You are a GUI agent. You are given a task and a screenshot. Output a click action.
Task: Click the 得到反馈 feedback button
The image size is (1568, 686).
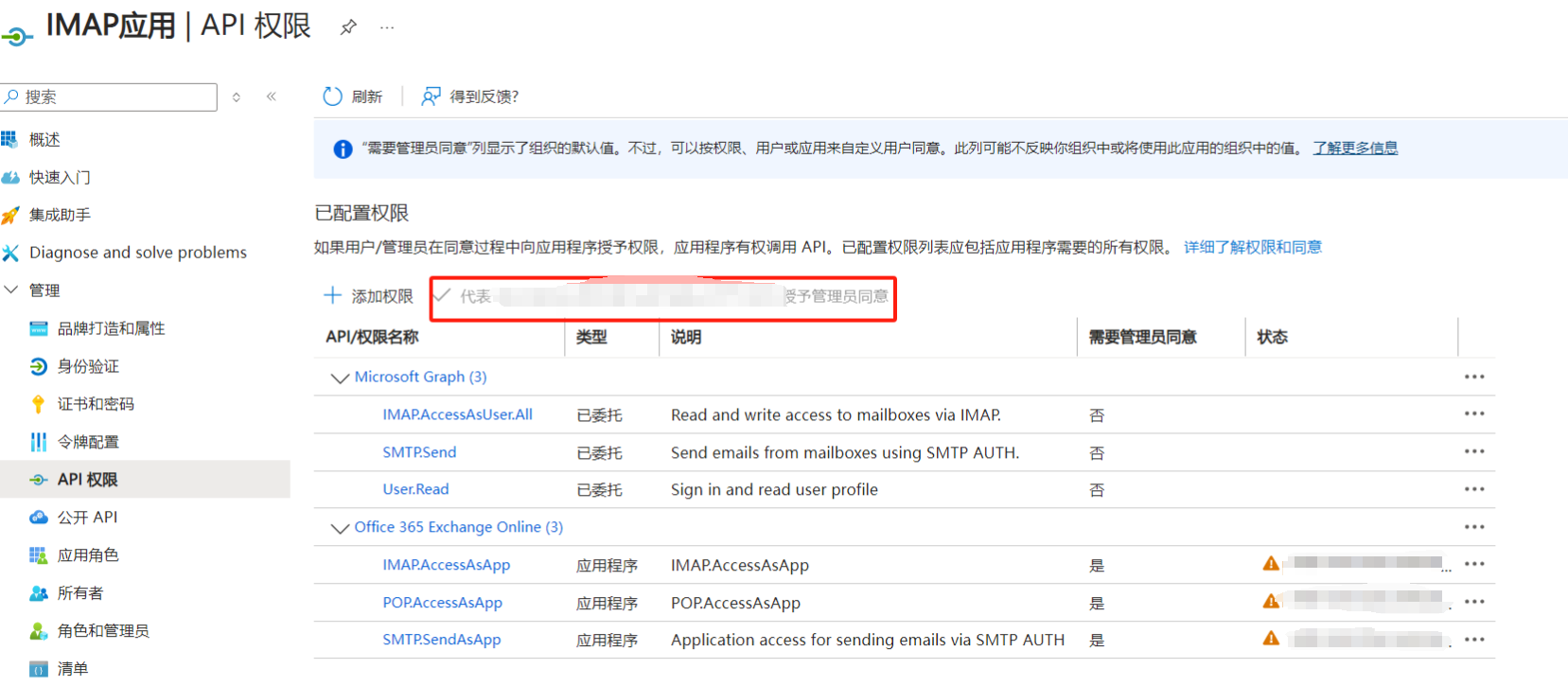coord(470,97)
